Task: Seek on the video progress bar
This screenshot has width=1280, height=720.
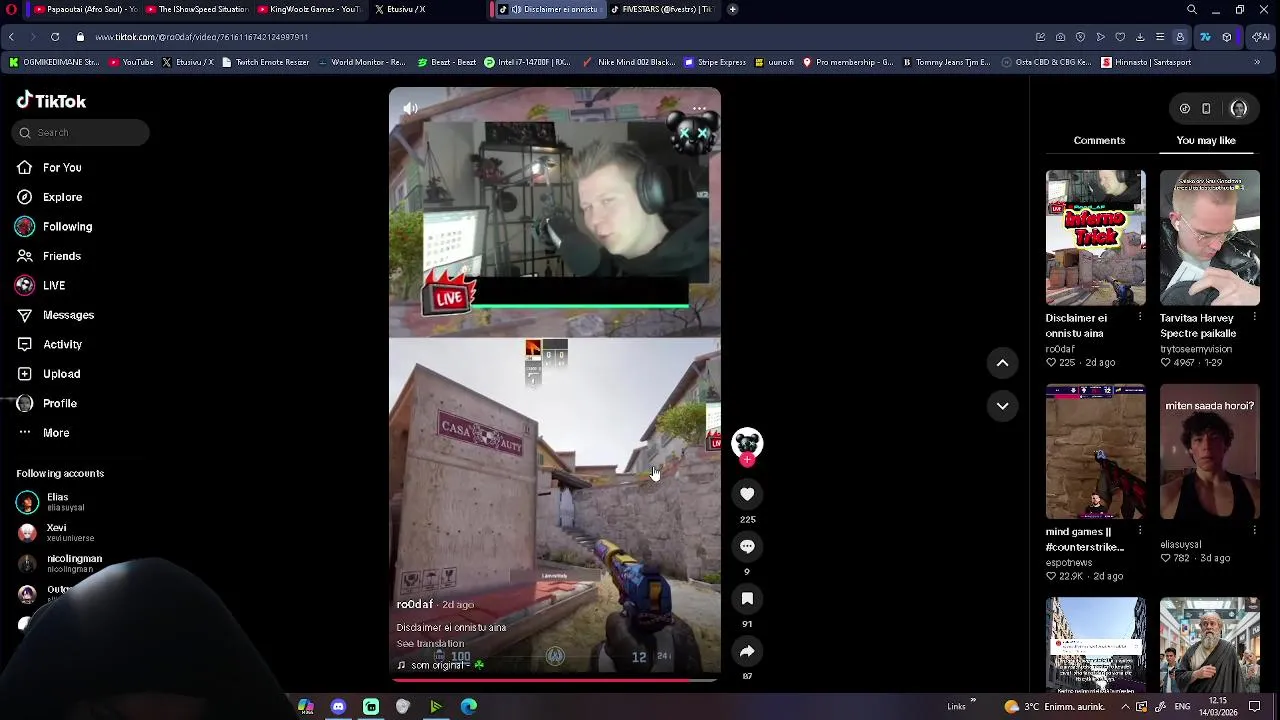Action: (555, 680)
